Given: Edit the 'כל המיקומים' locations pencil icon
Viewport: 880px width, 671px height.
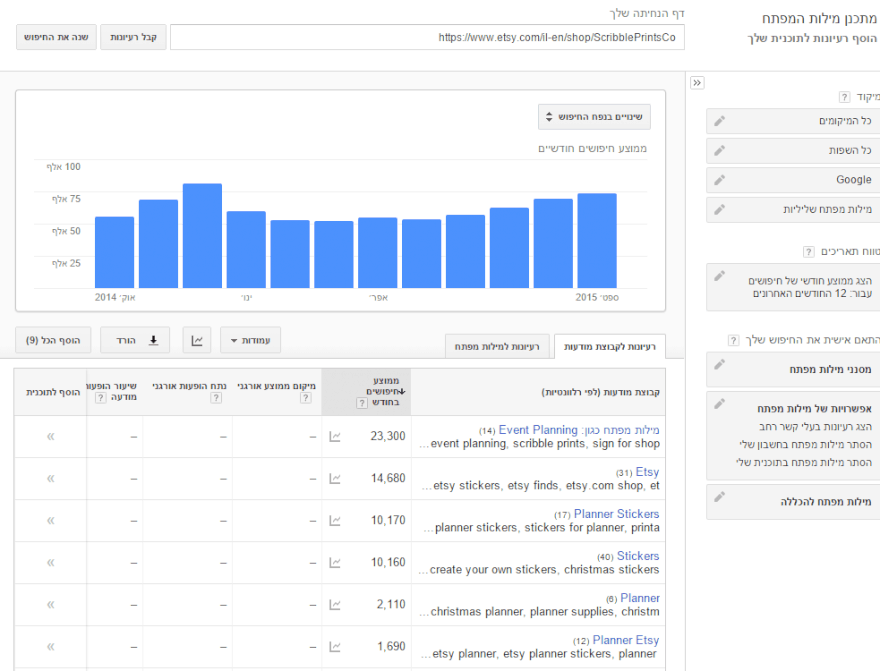Looking at the screenshot, I should click(720, 121).
